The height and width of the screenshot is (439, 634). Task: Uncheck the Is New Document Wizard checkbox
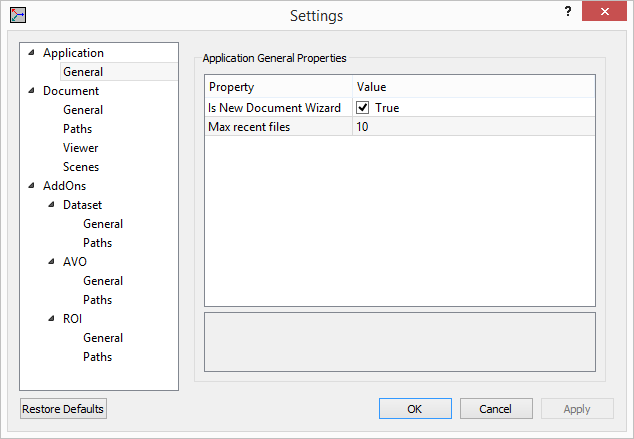[363, 108]
